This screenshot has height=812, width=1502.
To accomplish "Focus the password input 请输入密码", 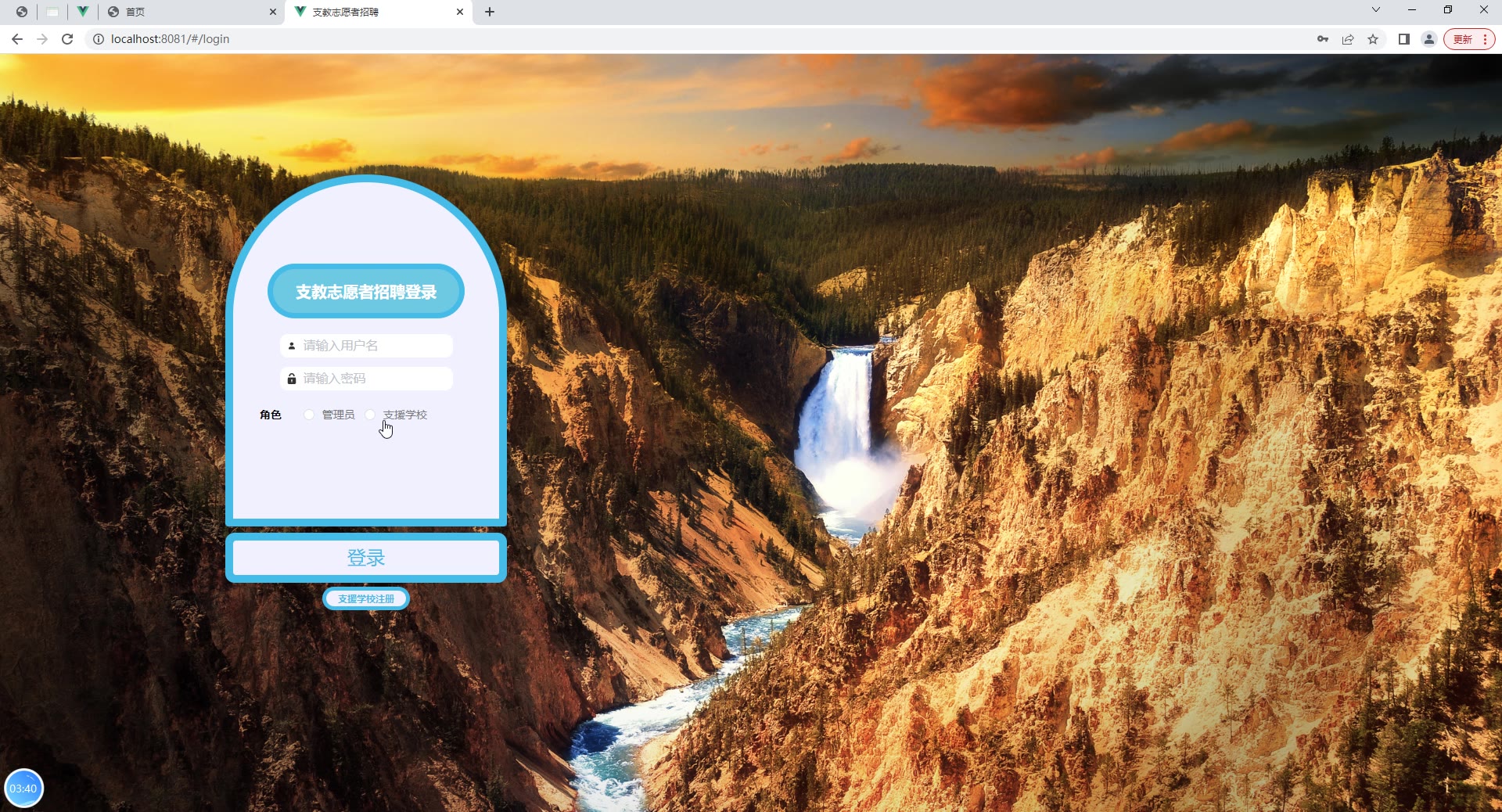I will (366, 379).
